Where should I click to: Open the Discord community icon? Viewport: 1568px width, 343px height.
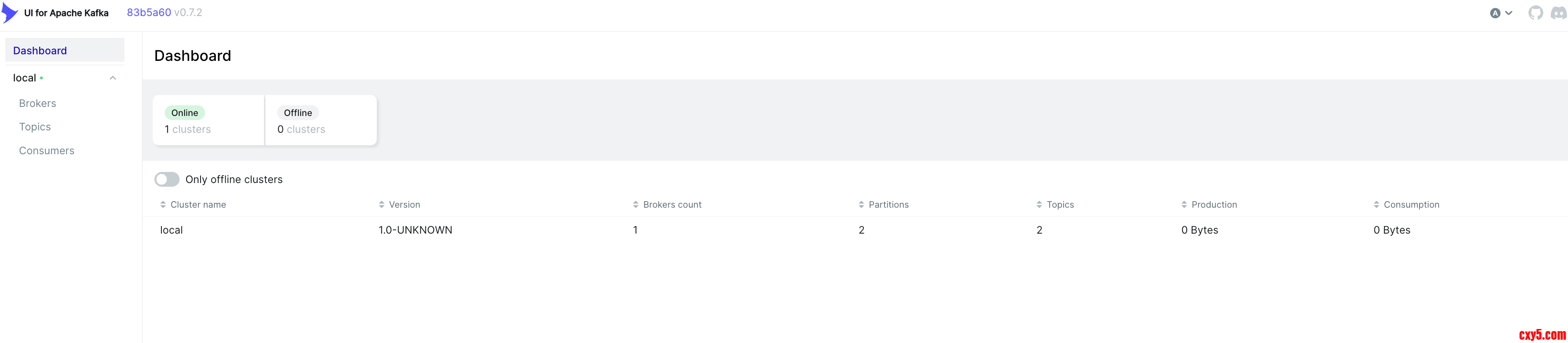point(1558,13)
